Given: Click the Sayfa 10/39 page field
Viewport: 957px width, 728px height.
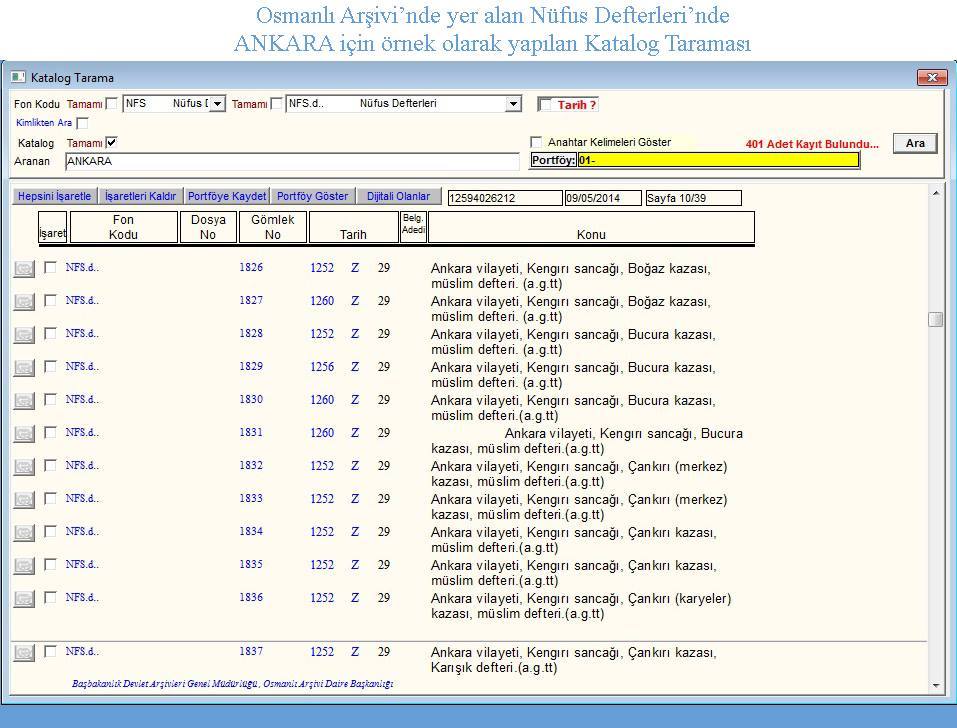Looking at the screenshot, I should [693, 198].
